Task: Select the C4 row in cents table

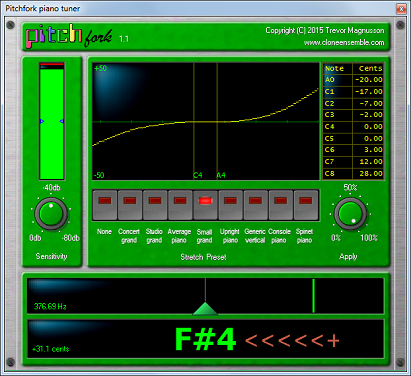Action: point(353,127)
